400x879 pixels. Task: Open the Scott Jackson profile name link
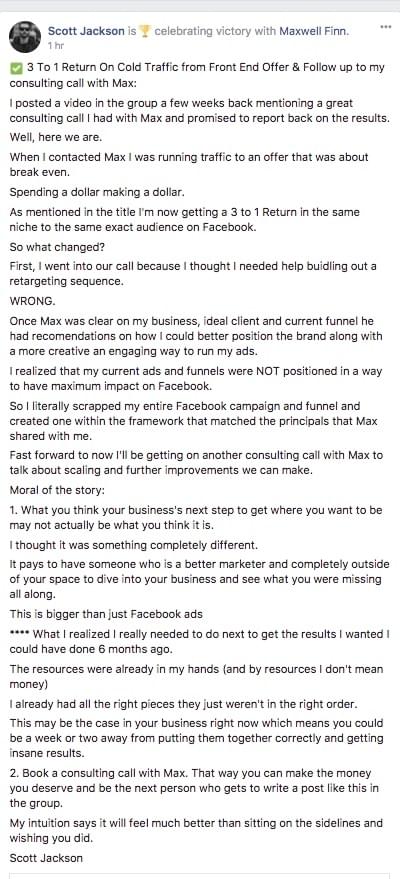86,31
